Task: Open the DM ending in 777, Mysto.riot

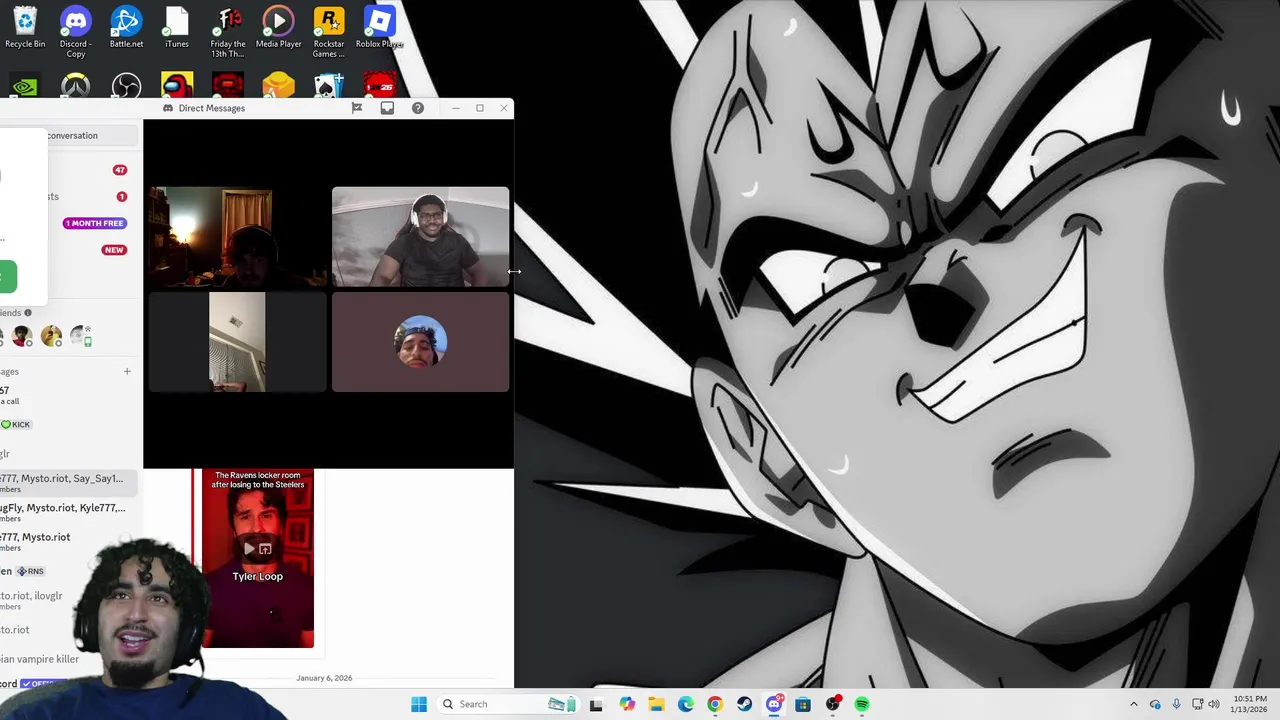Action: point(68,541)
